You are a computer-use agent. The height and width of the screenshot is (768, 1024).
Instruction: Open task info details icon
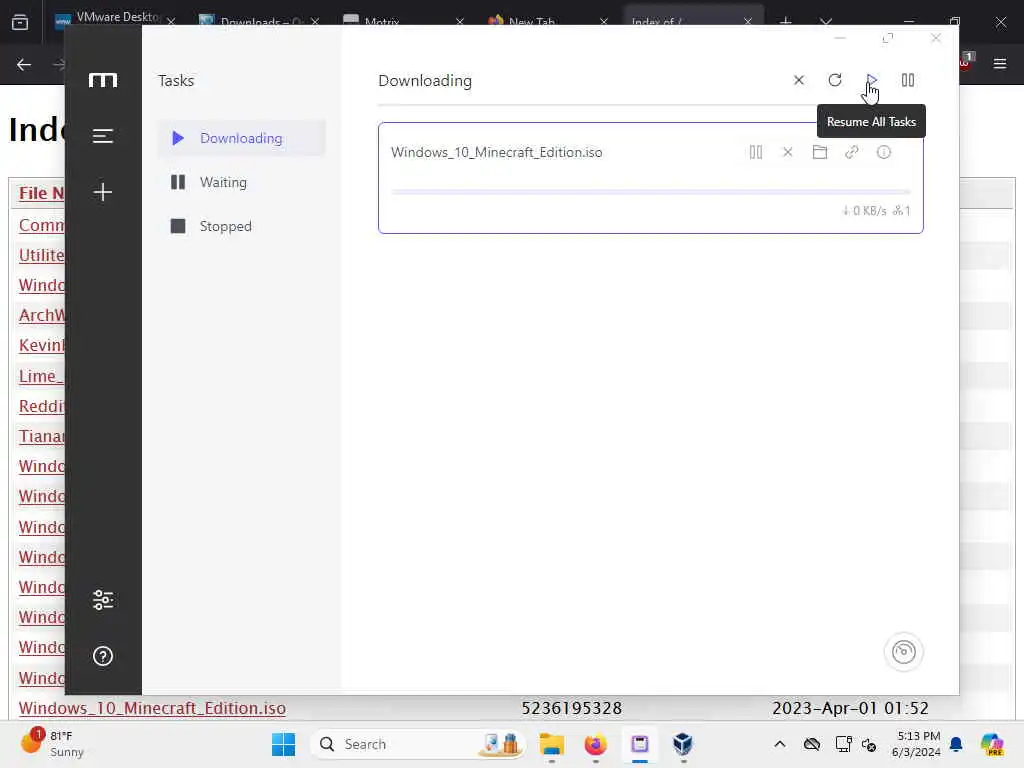[884, 152]
